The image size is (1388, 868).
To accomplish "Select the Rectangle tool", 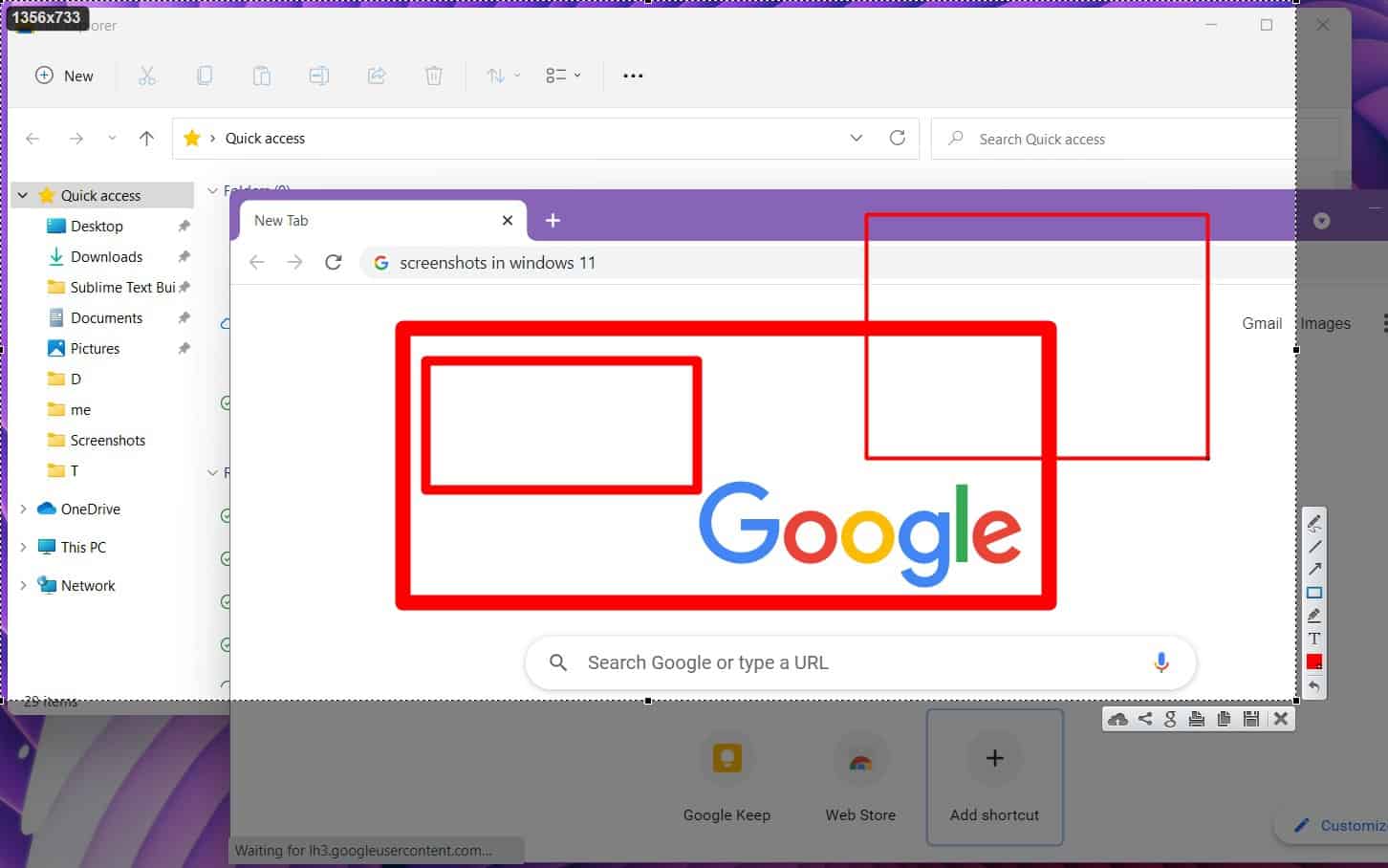I will click(x=1314, y=593).
